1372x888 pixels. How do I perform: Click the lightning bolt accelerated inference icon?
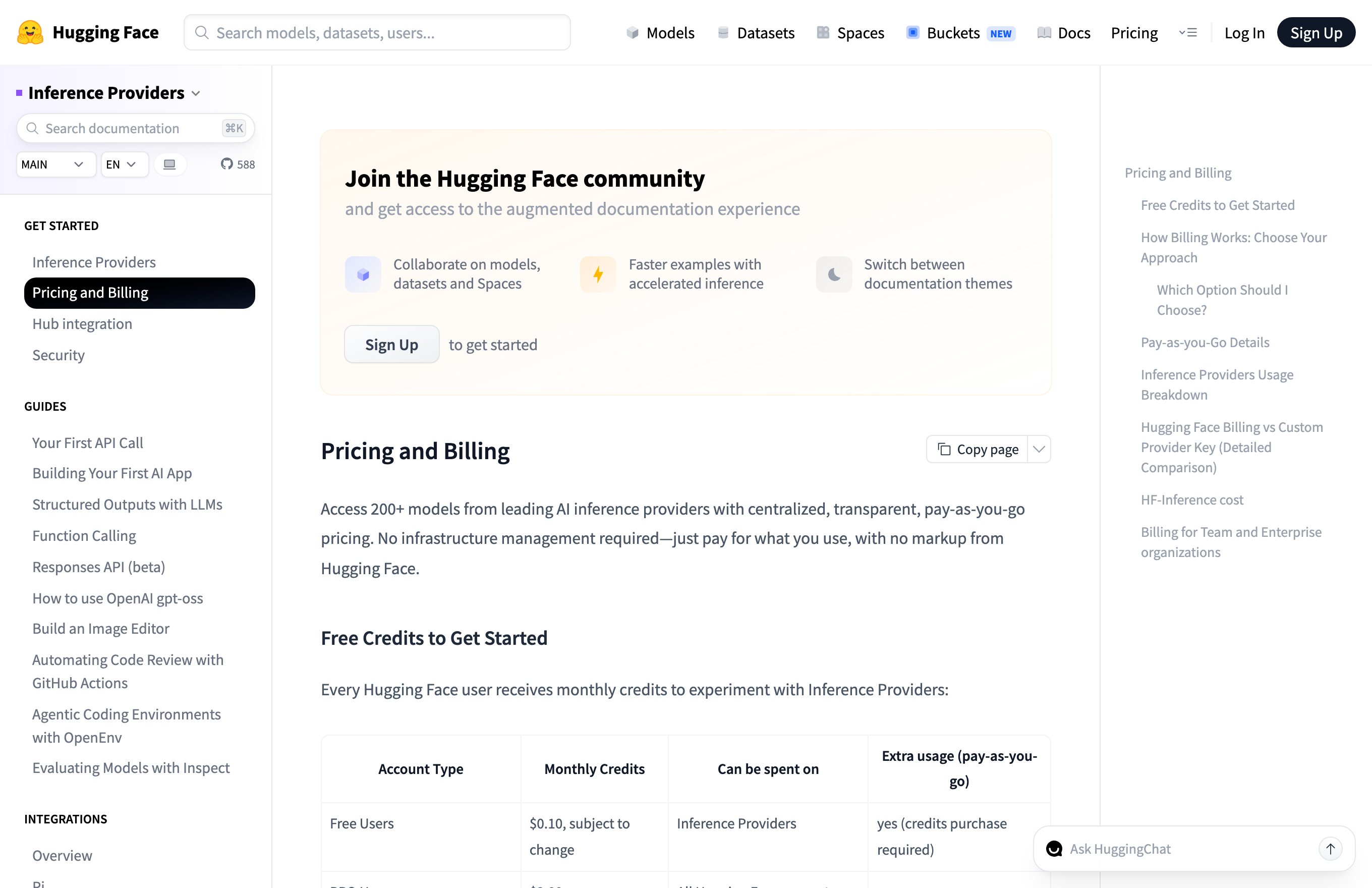[598, 274]
